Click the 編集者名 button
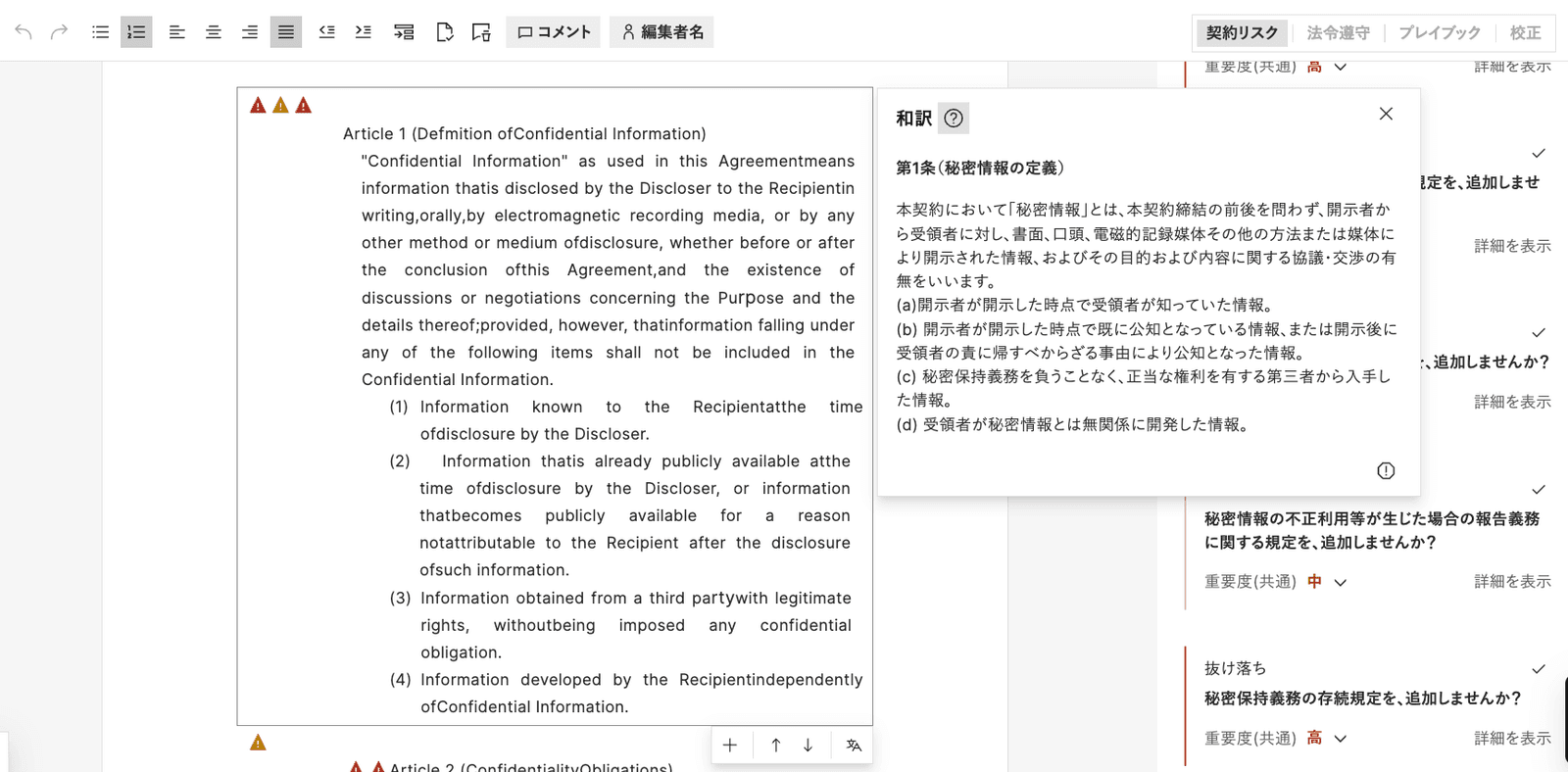This screenshot has width=1568, height=772. click(x=662, y=32)
